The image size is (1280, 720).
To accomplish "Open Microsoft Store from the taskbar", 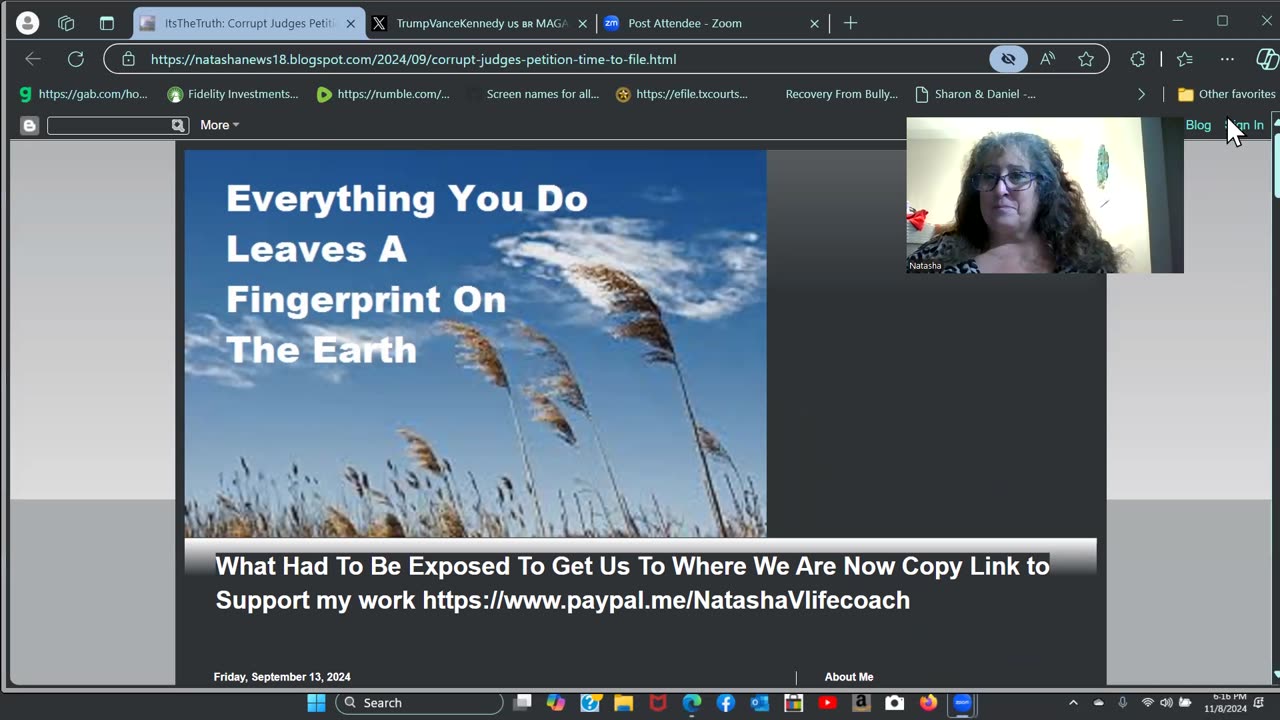I will pos(794,703).
